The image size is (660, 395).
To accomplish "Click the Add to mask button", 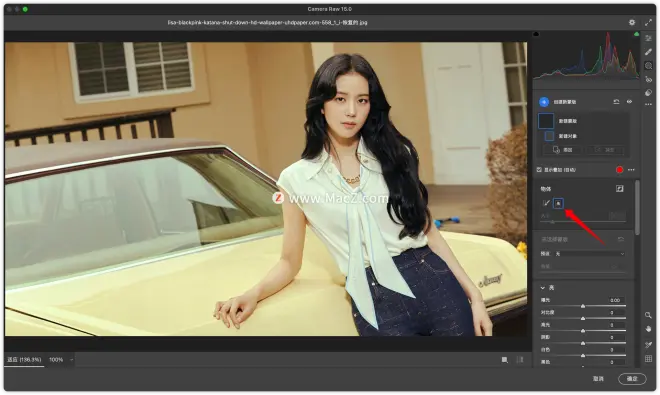I will point(562,150).
